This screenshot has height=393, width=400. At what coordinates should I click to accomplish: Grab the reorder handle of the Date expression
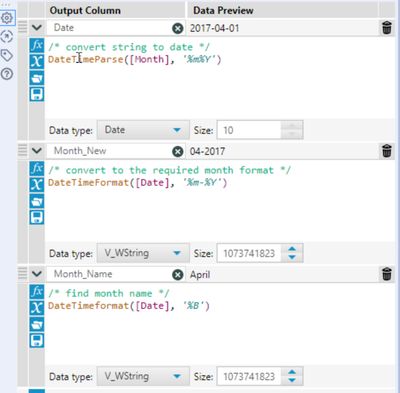[22, 27]
